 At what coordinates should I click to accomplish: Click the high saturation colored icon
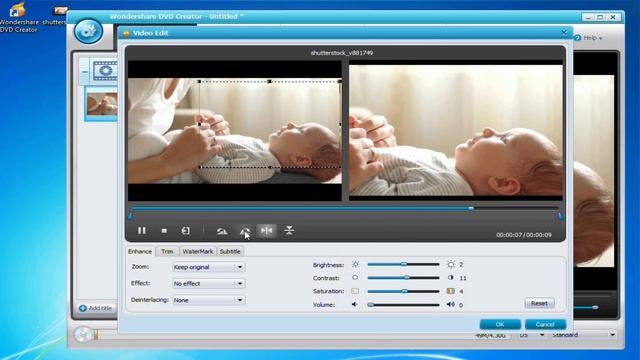[451, 291]
